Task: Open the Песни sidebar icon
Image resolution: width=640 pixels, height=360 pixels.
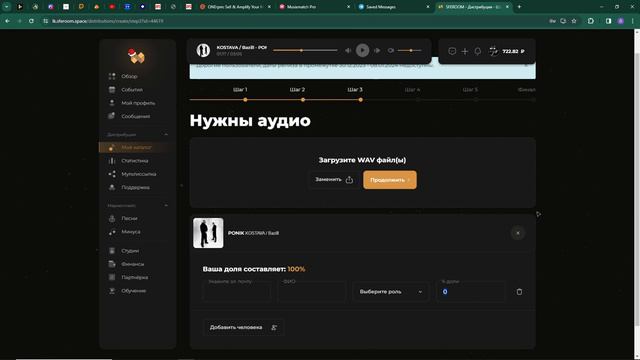Action: coord(112,218)
